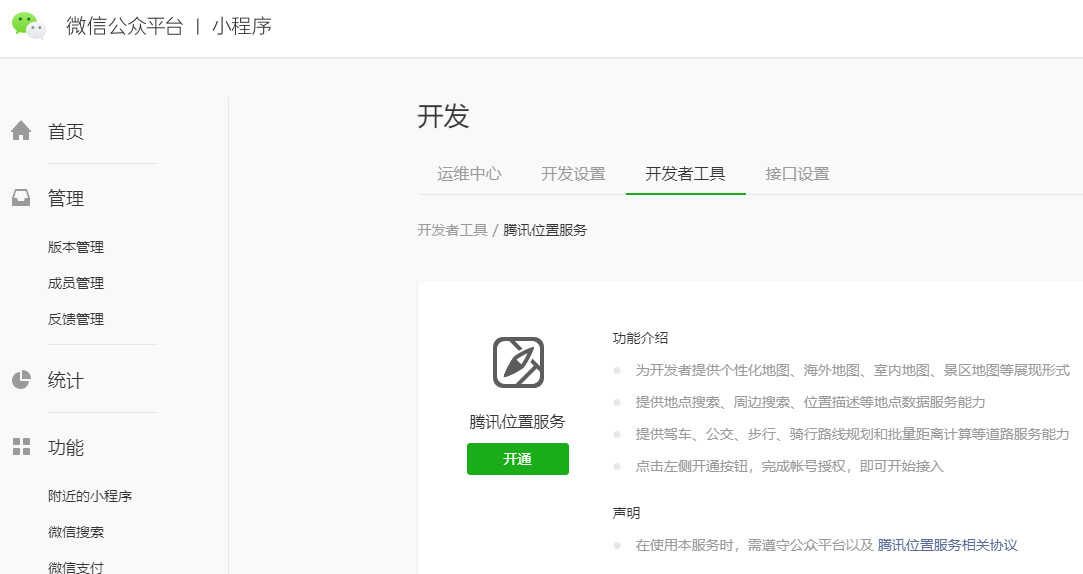Open 附近的小程序 in the sidebar
Image resolution: width=1083 pixels, height=574 pixels.
(90, 496)
